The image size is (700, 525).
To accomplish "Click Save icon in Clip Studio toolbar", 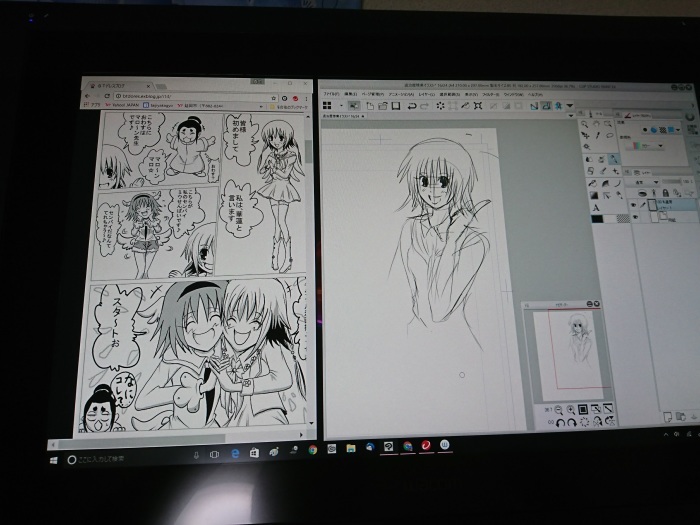I will pyautogui.click(x=396, y=106).
